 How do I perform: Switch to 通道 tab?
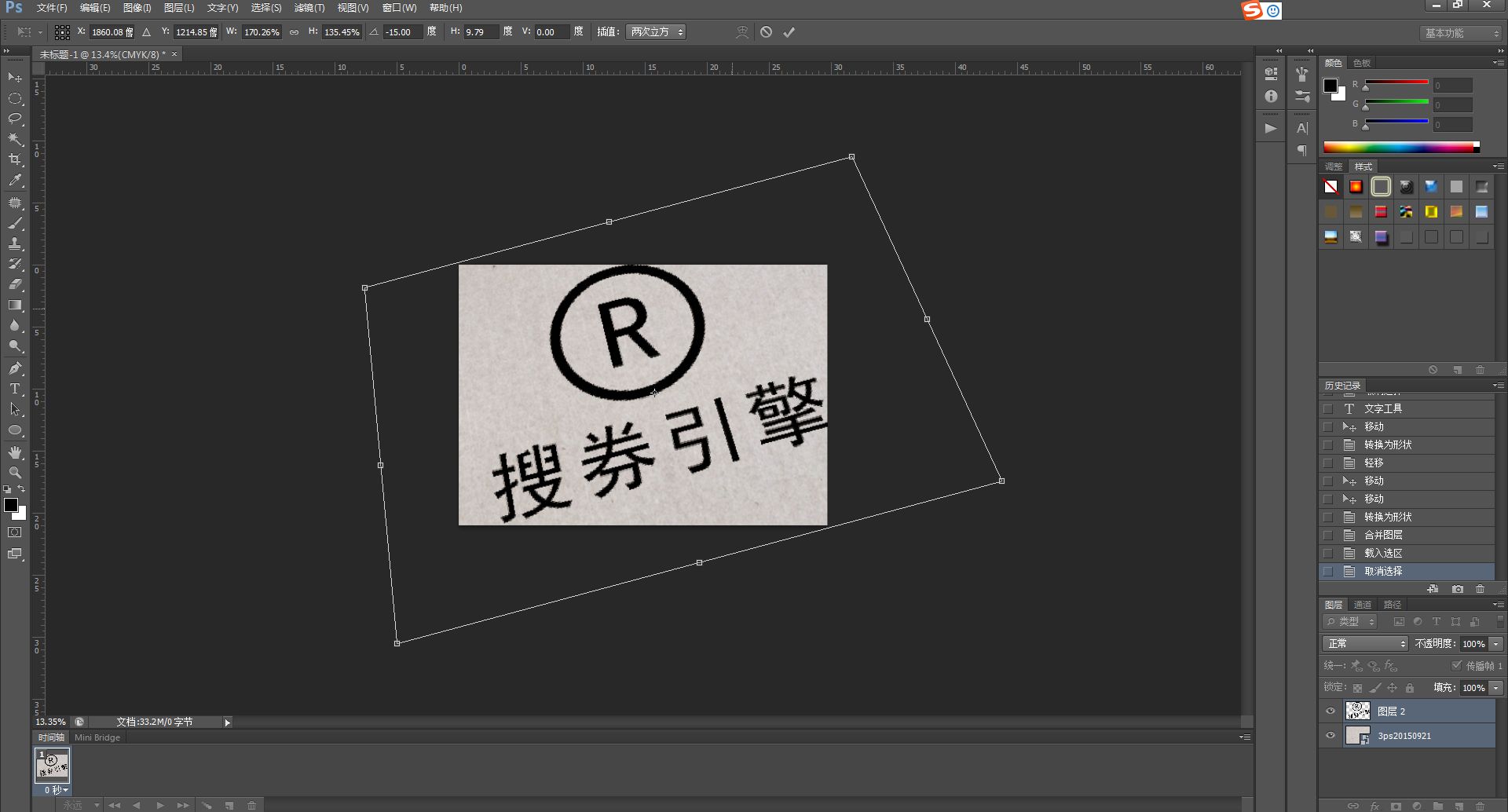click(1363, 605)
